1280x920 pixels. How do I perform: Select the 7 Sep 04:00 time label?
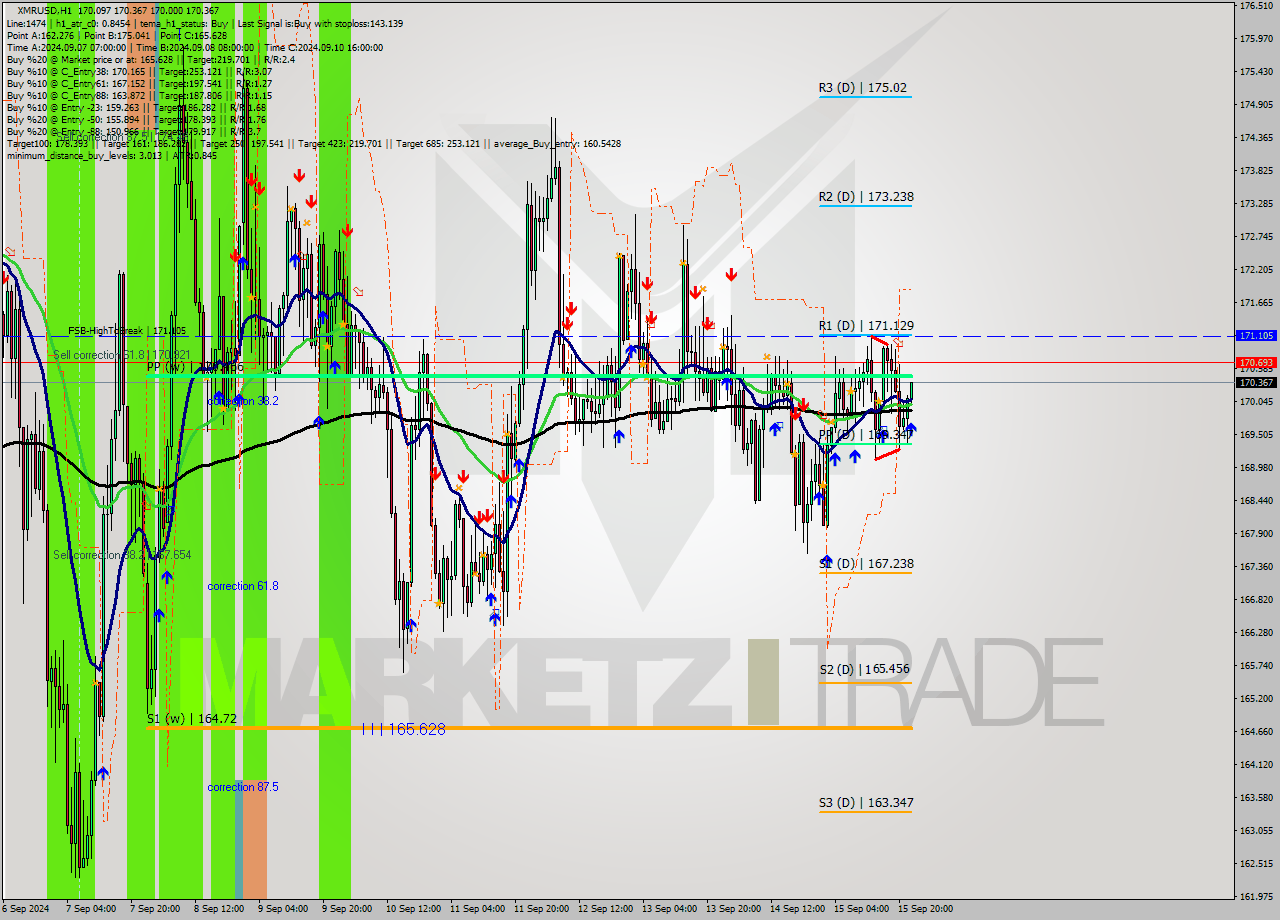[91, 909]
